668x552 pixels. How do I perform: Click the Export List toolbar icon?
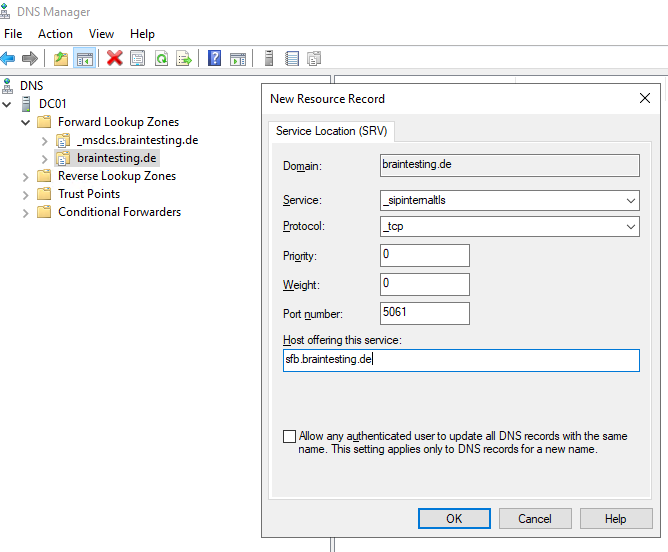coord(184,59)
